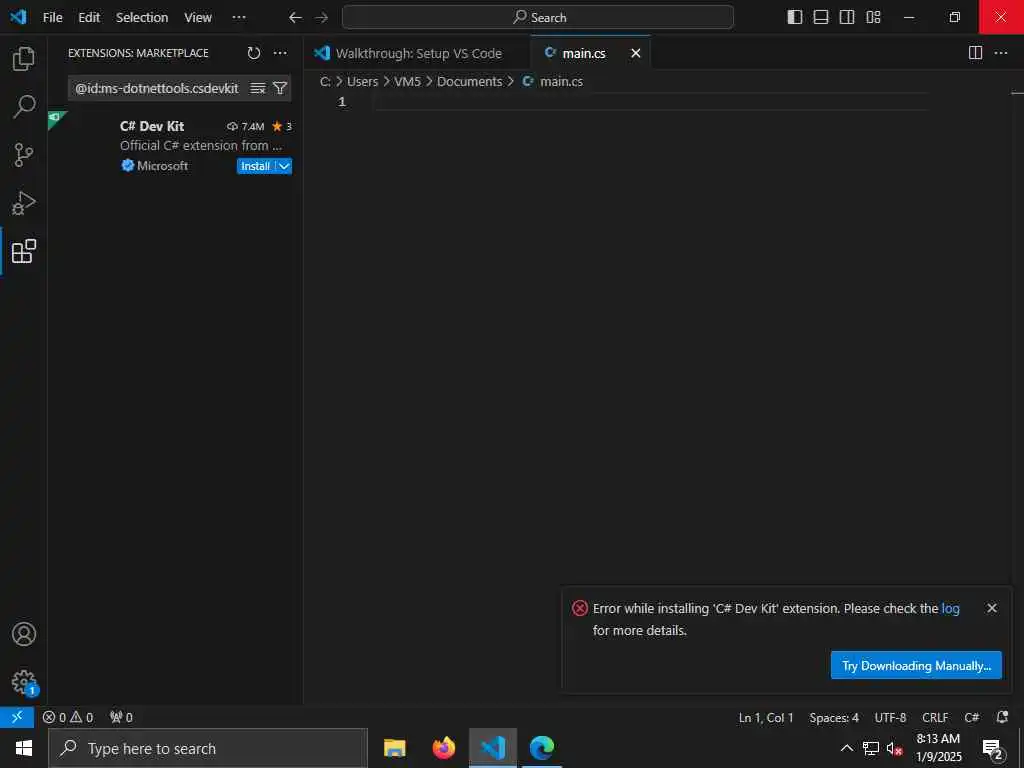Image resolution: width=1024 pixels, height=768 pixels.
Task: Open the Search view in activity bar
Action: 24,107
